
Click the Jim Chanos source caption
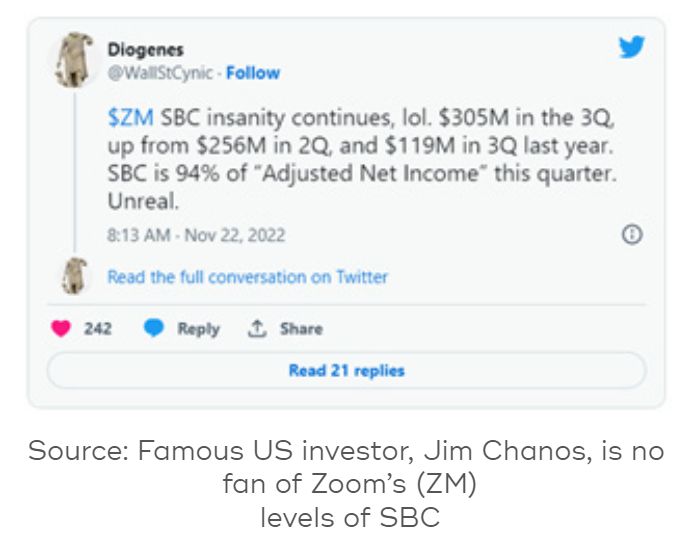tap(348, 484)
